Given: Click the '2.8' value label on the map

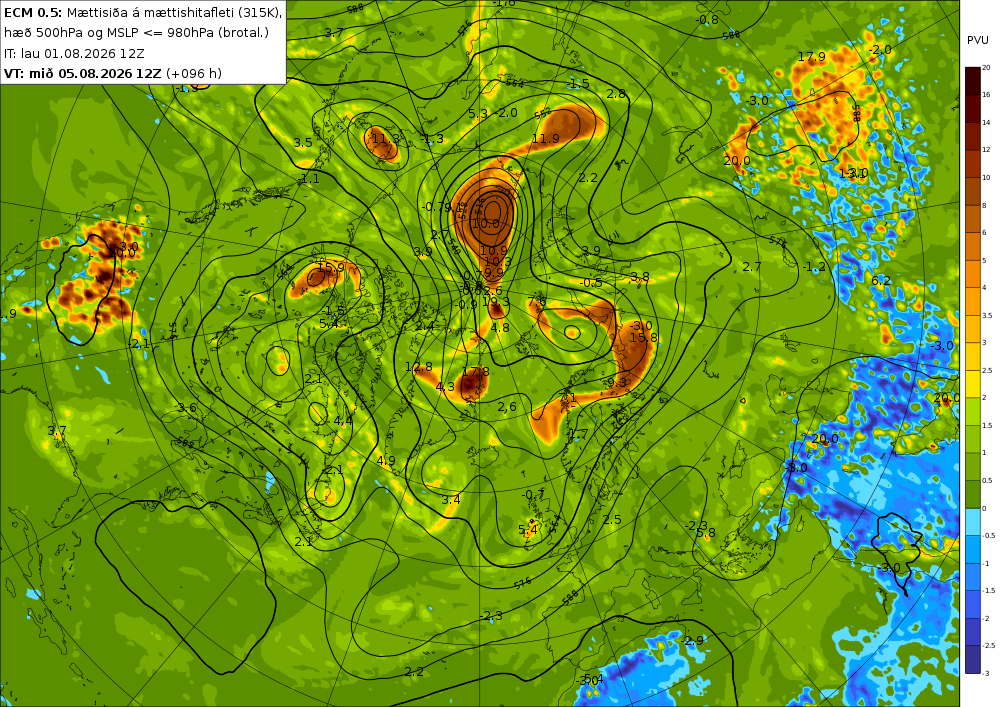Looking at the screenshot, I should tap(616, 94).
